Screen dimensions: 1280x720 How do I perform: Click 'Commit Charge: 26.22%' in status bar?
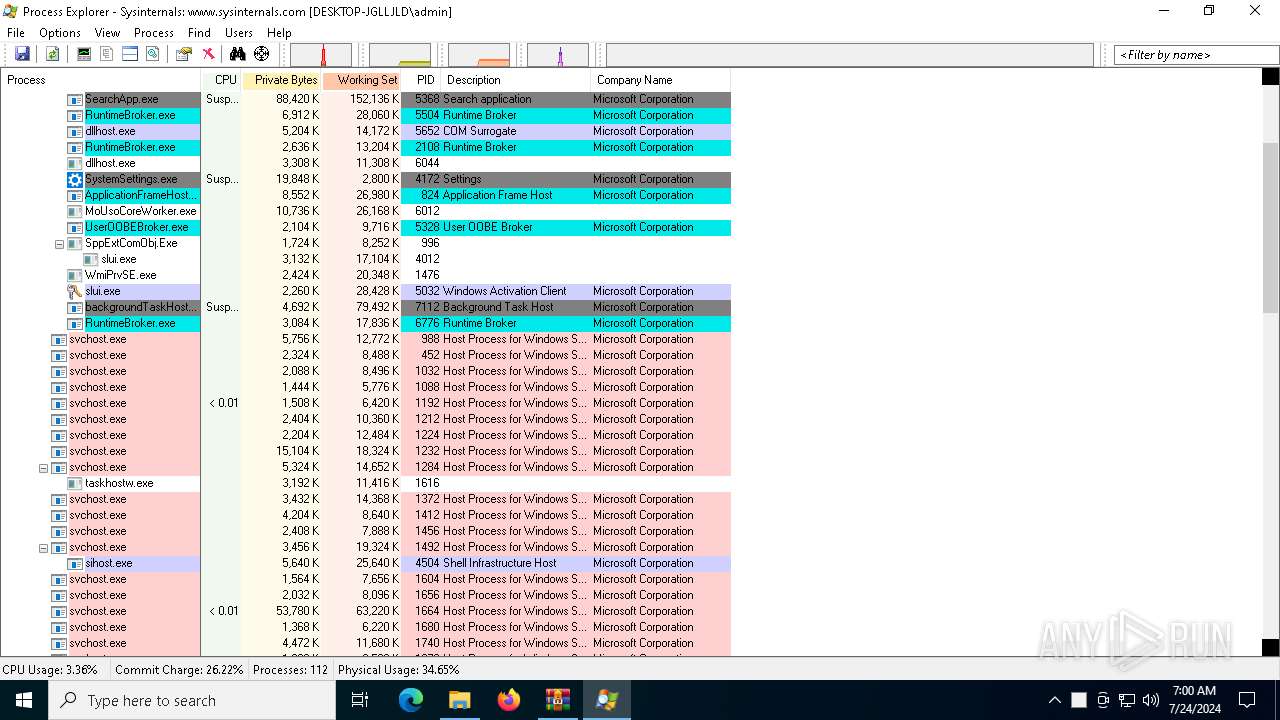[179, 670]
